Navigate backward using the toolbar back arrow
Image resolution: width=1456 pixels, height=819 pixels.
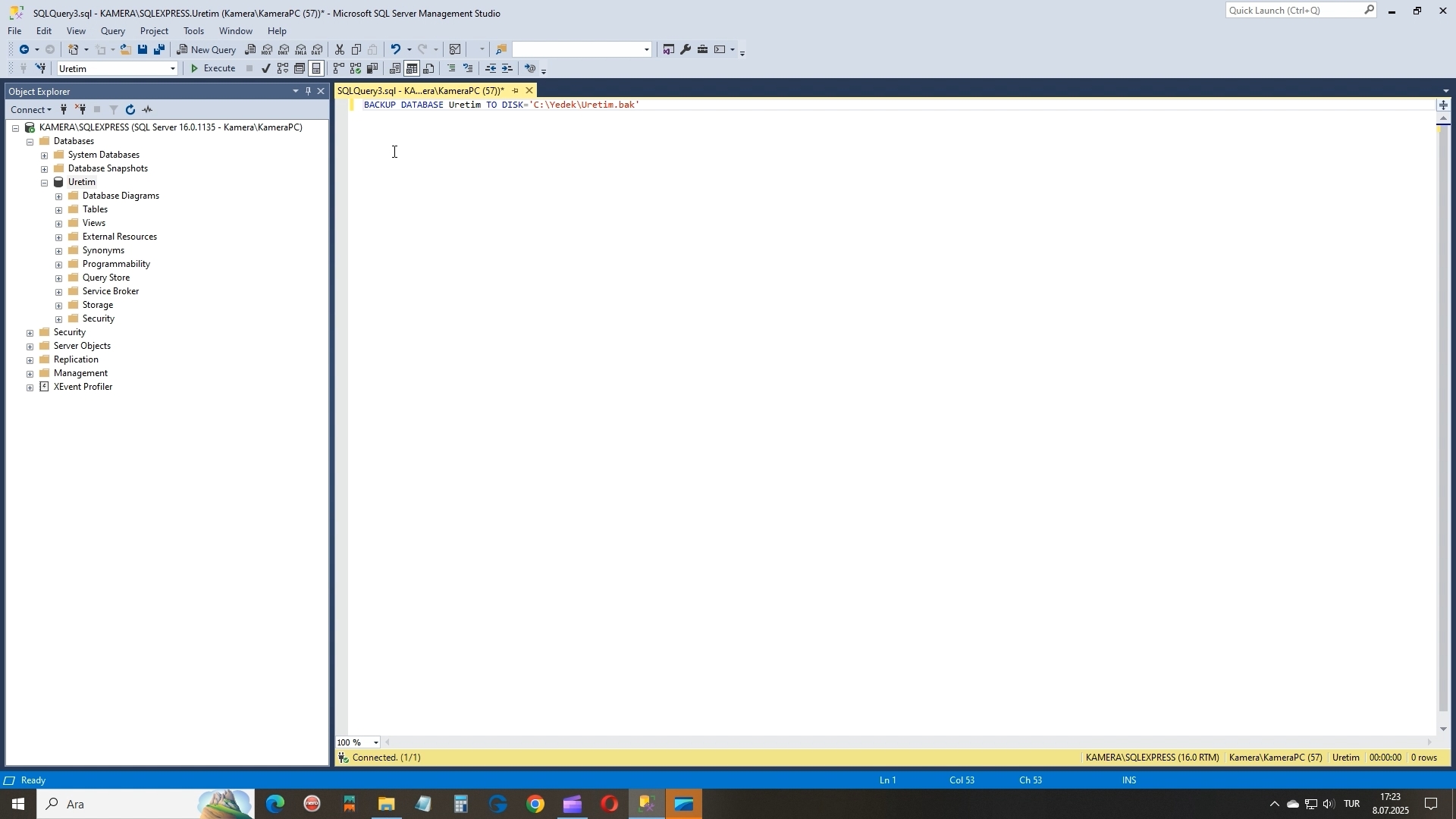(x=24, y=50)
